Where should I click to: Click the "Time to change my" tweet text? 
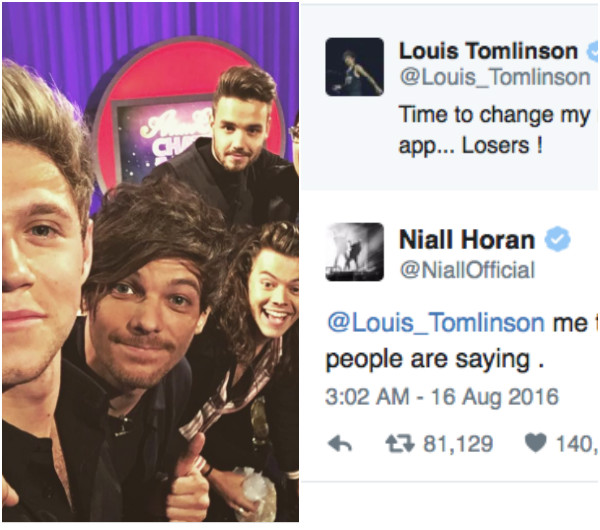pos(494,115)
